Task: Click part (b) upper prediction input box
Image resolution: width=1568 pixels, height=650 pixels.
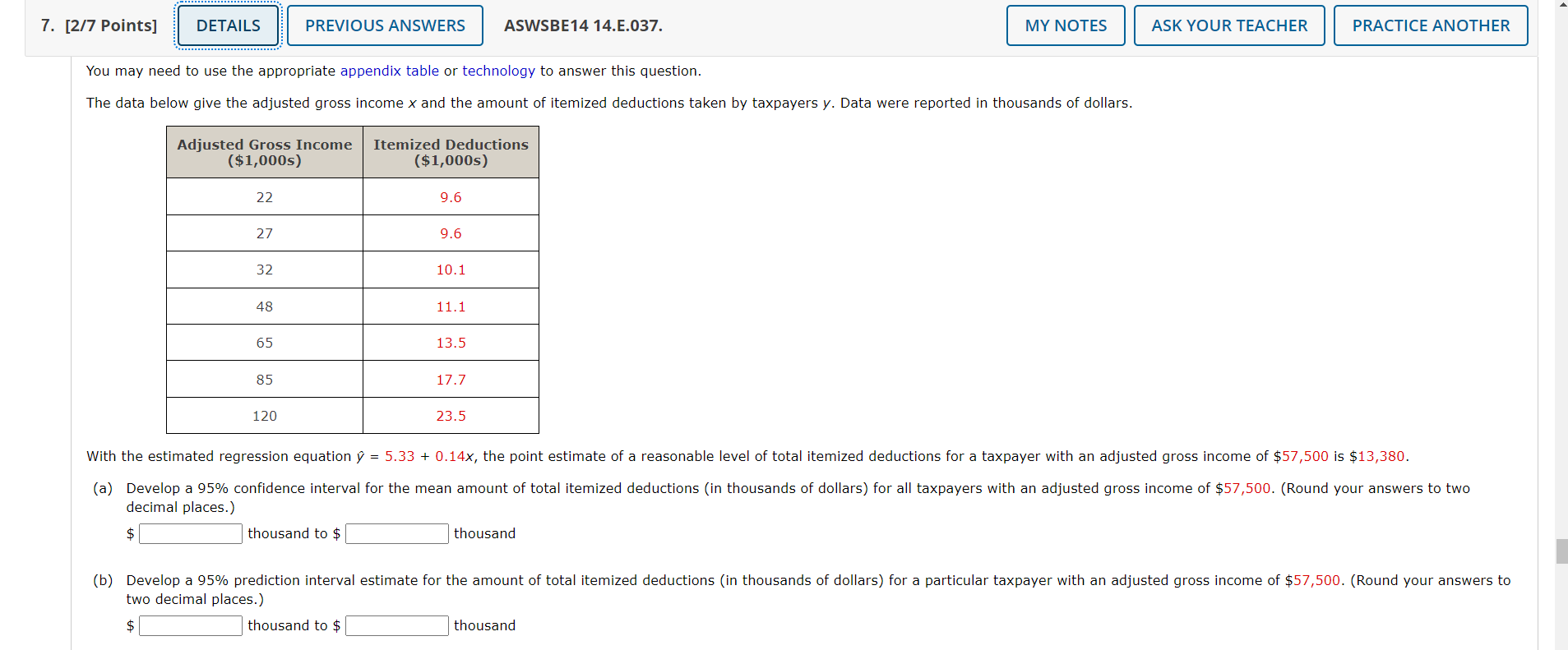Action: (396, 625)
